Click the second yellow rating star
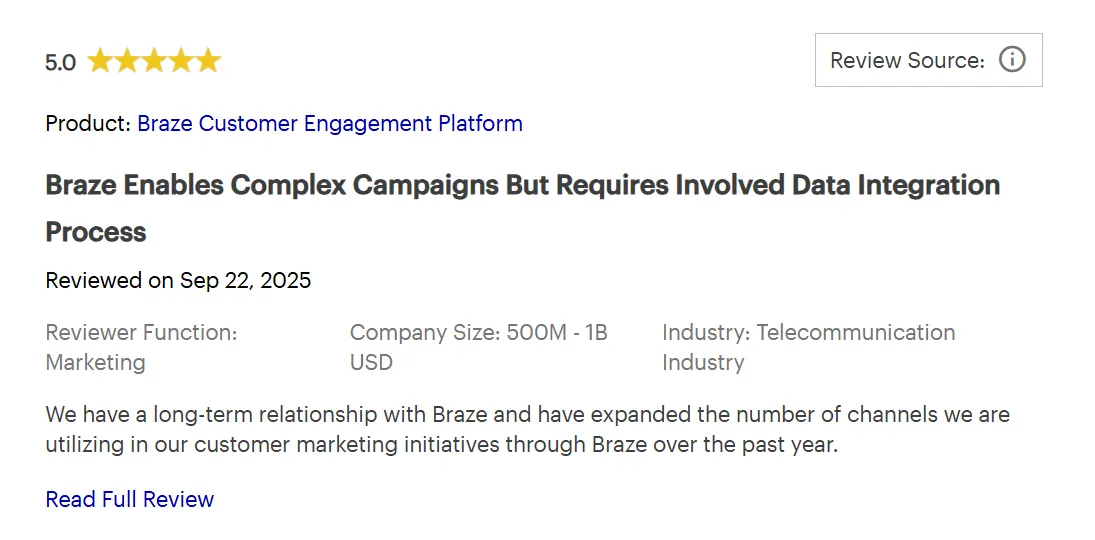1095x540 pixels. point(127,62)
